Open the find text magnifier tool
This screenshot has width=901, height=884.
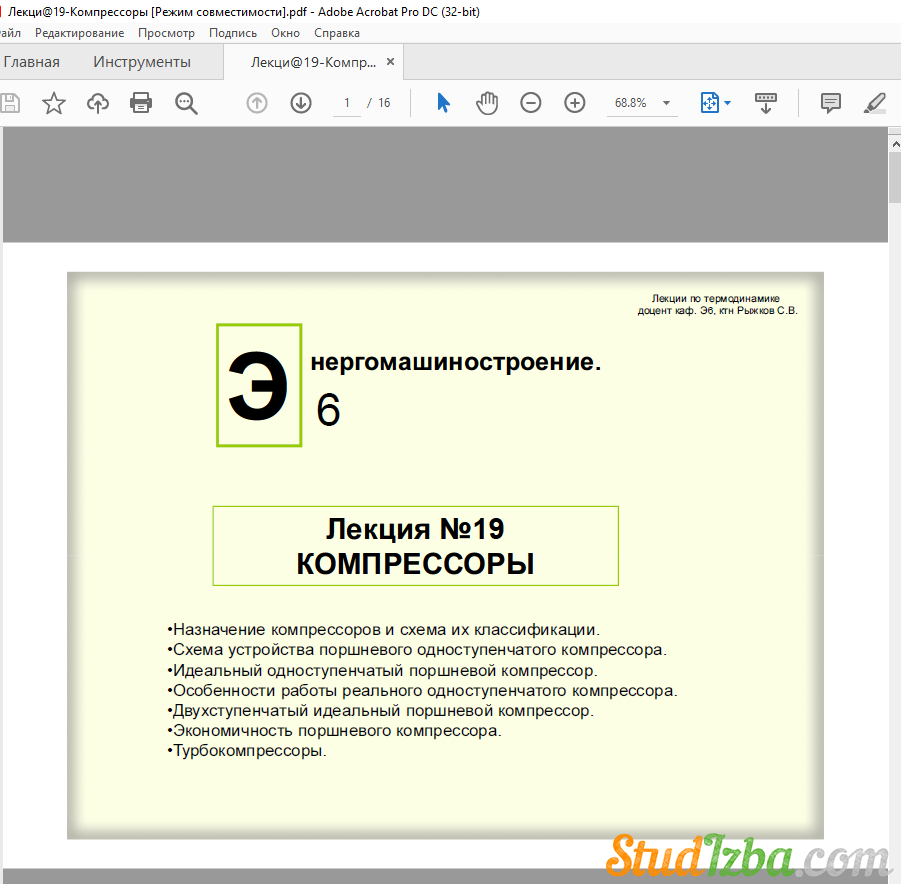click(186, 103)
